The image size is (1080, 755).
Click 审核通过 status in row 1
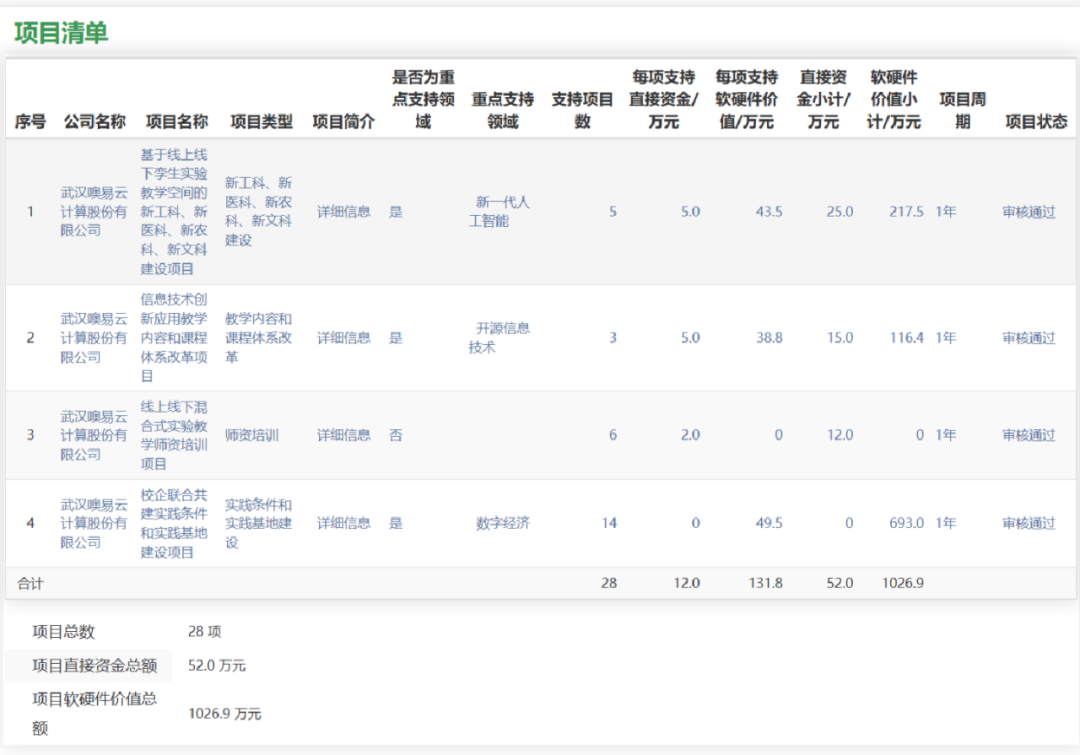click(1029, 212)
